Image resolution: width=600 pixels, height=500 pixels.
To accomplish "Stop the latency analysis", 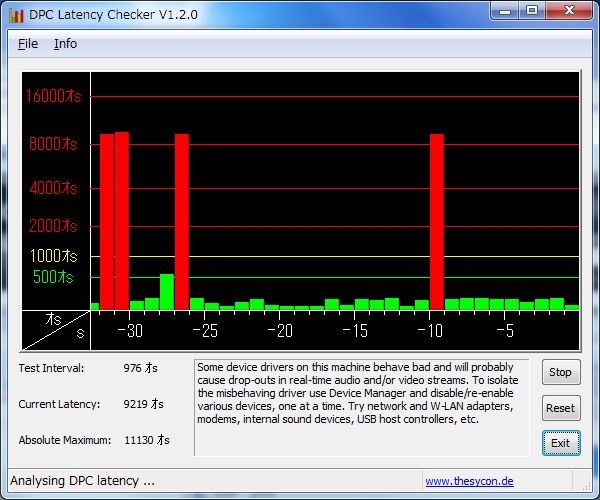I will [x=561, y=372].
